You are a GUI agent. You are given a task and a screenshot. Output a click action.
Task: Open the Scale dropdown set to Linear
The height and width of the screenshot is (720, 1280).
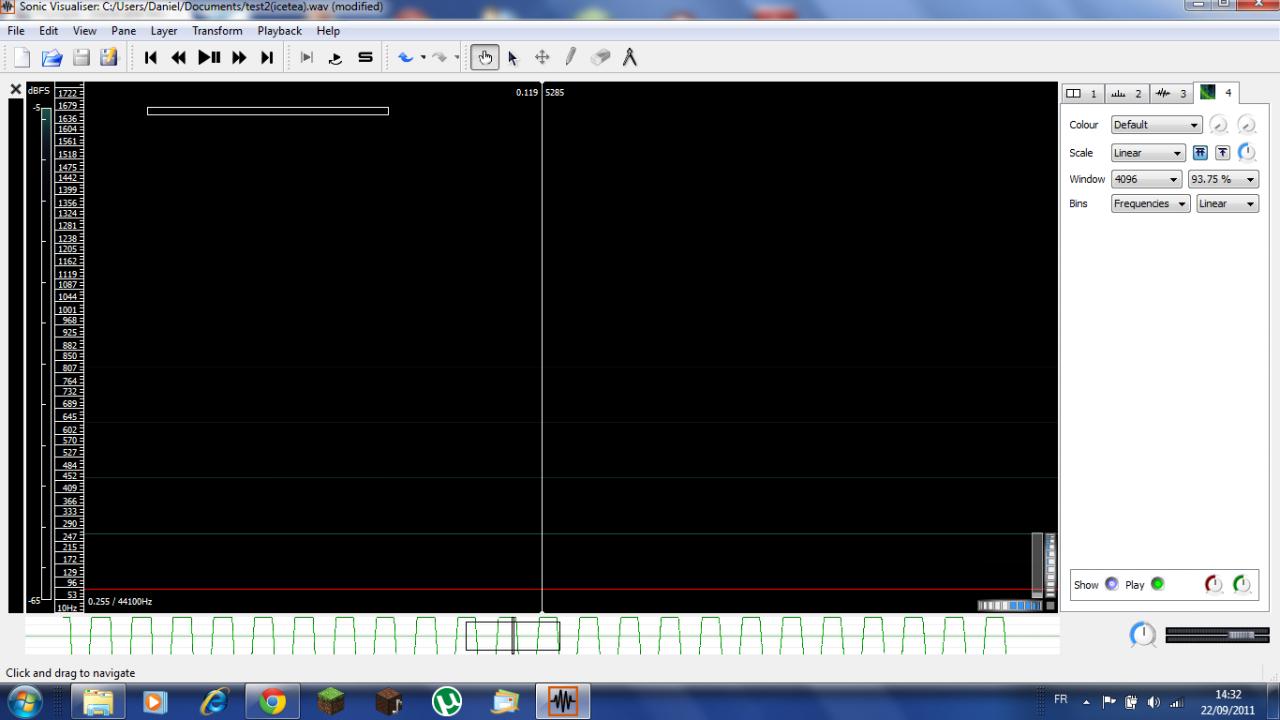click(x=1148, y=153)
